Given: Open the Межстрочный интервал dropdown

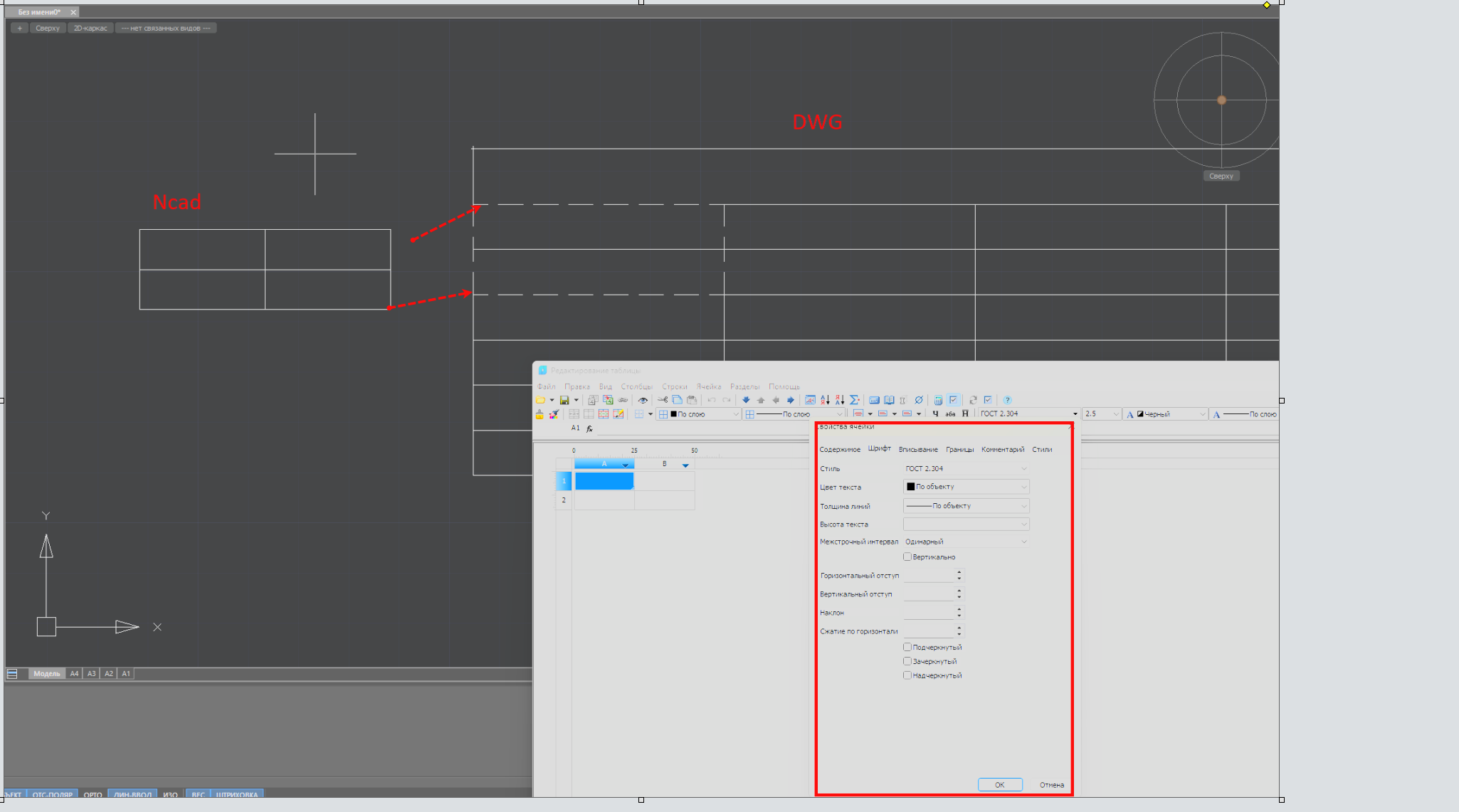Looking at the screenshot, I should [x=966, y=542].
